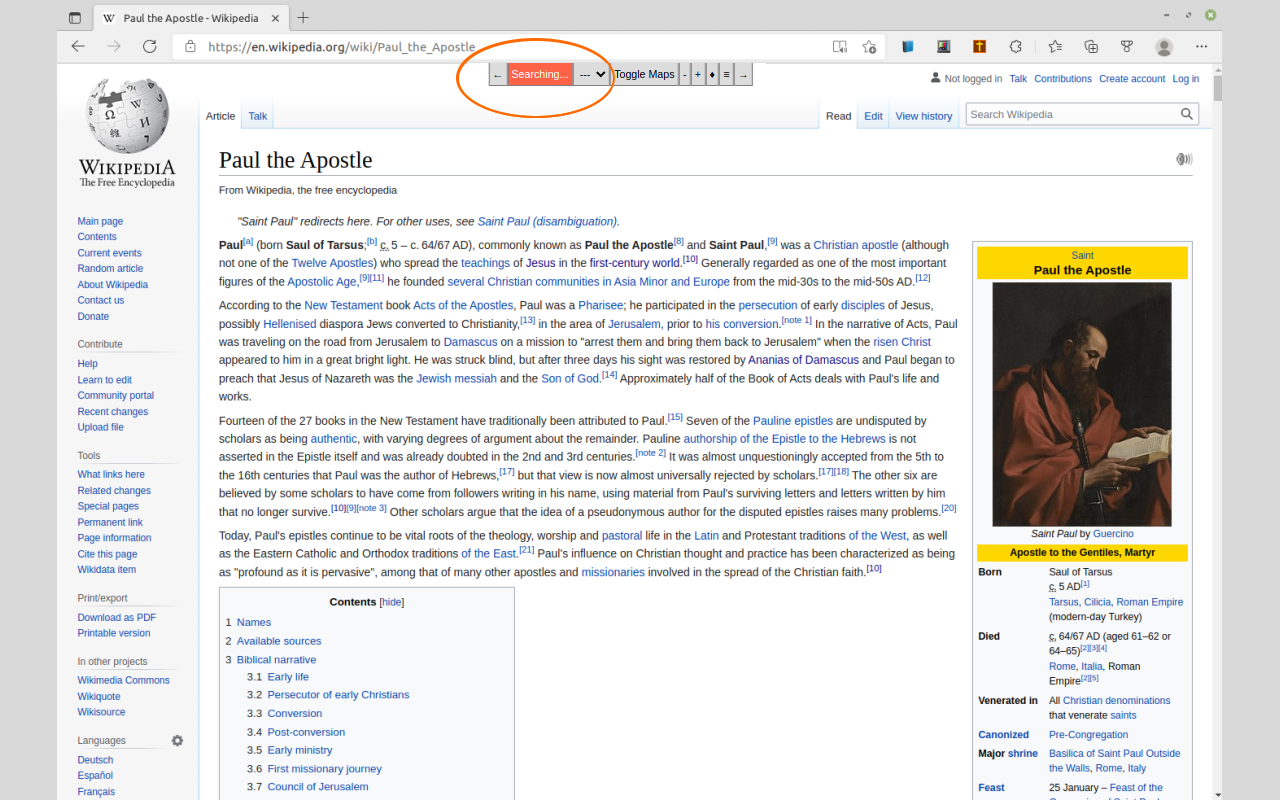Click the three-lines button in maps toolbar

(x=727, y=74)
